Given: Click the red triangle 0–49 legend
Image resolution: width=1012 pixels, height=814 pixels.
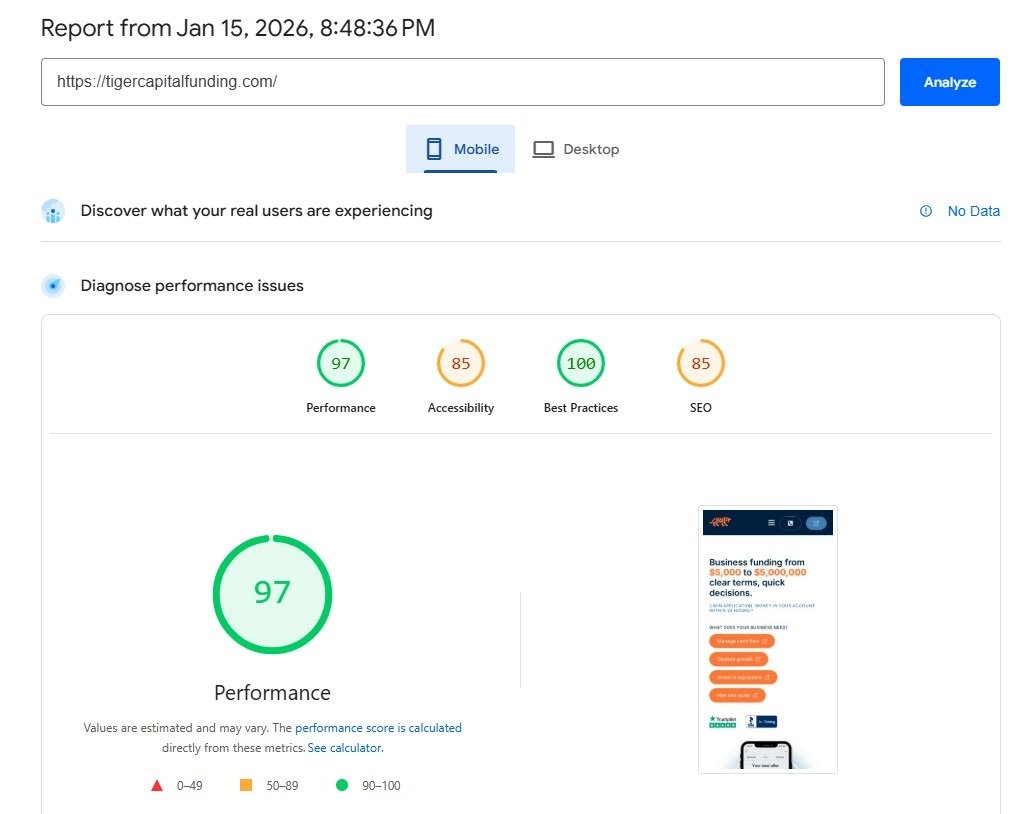Looking at the screenshot, I should pyautogui.click(x=157, y=786).
